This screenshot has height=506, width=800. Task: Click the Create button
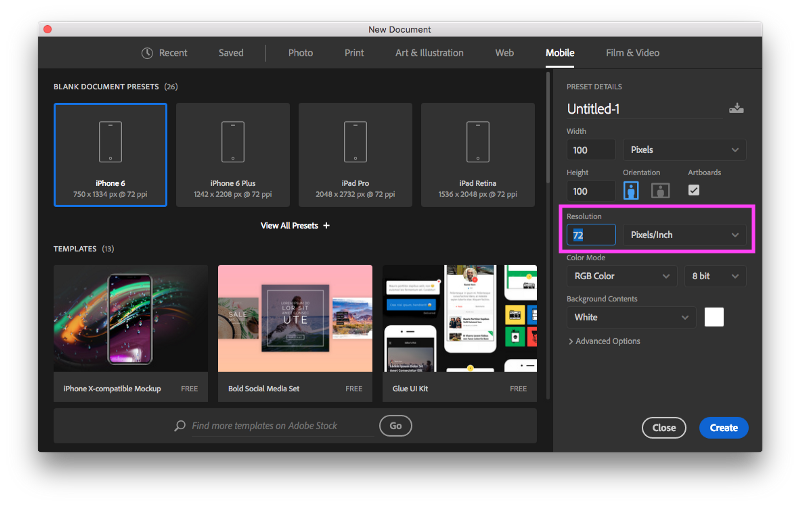tap(723, 428)
